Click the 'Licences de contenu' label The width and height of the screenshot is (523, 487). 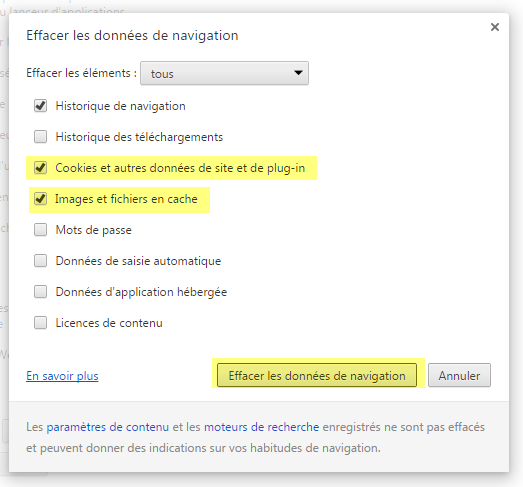(x=109, y=323)
